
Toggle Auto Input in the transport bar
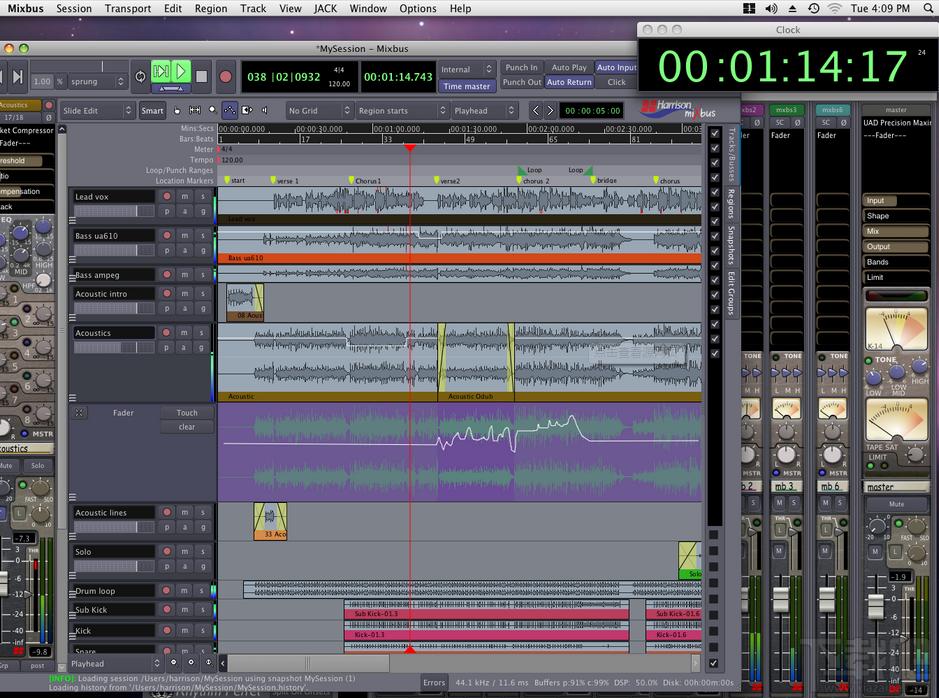616,68
